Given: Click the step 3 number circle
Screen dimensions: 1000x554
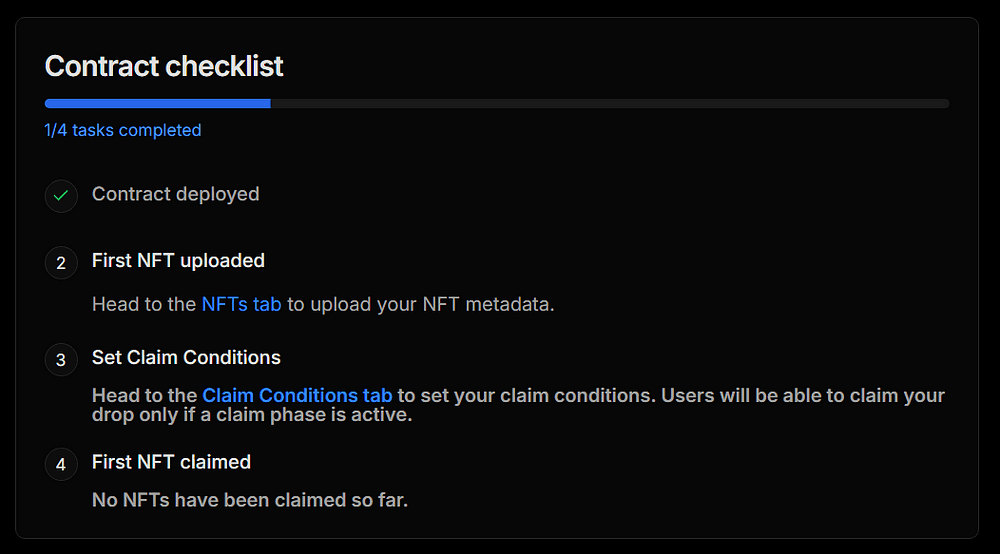Looking at the screenshot, I should click(x=61, y=360).
